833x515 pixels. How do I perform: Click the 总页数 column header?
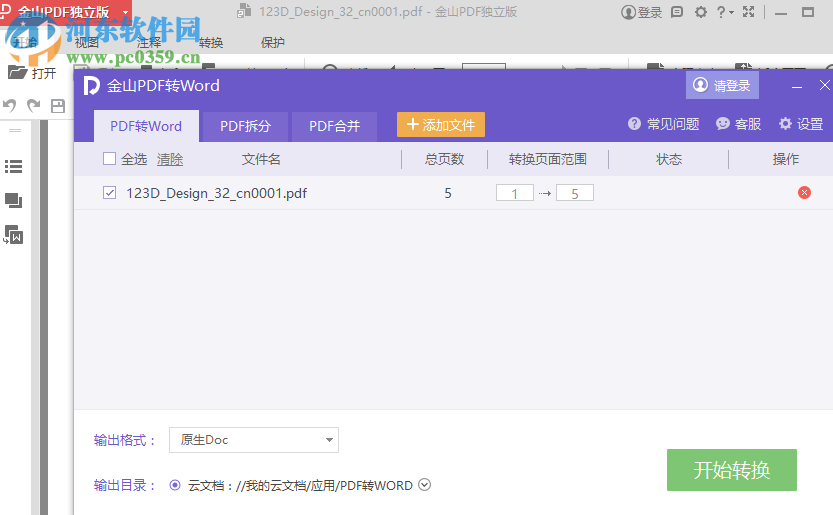tap(445, 159)
